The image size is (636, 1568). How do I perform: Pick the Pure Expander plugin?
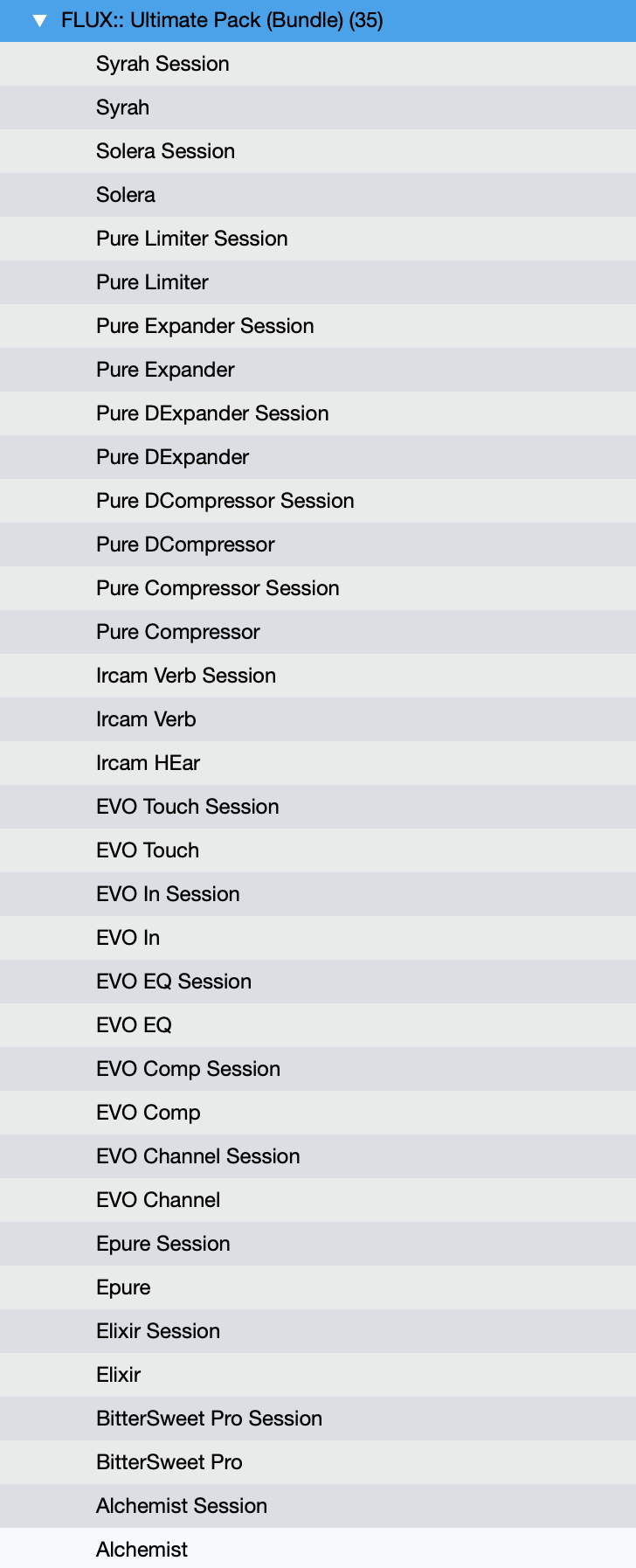(x=165, y=370)
